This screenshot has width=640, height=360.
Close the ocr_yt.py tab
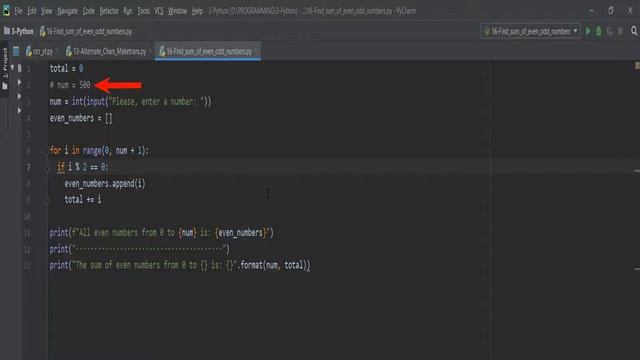[x=57, y=51]
